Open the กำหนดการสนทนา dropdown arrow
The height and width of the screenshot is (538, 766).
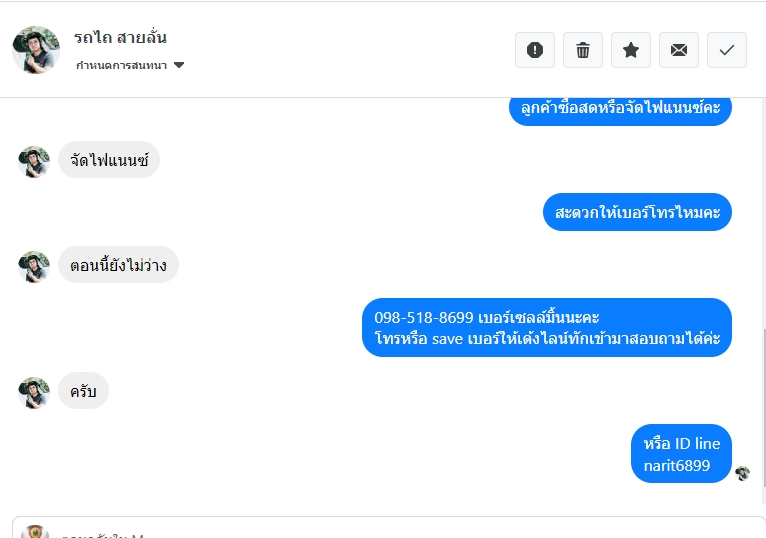pos(179,65)
